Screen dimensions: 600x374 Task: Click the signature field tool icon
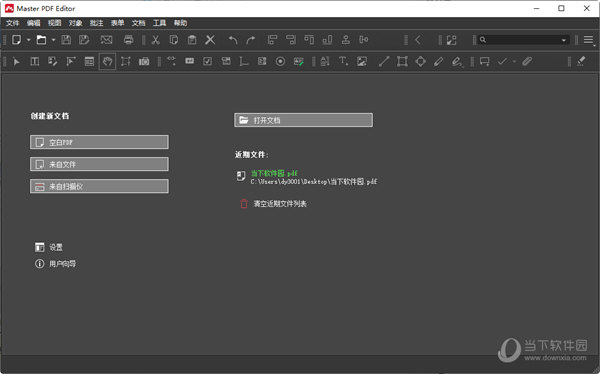coord(298,62)
